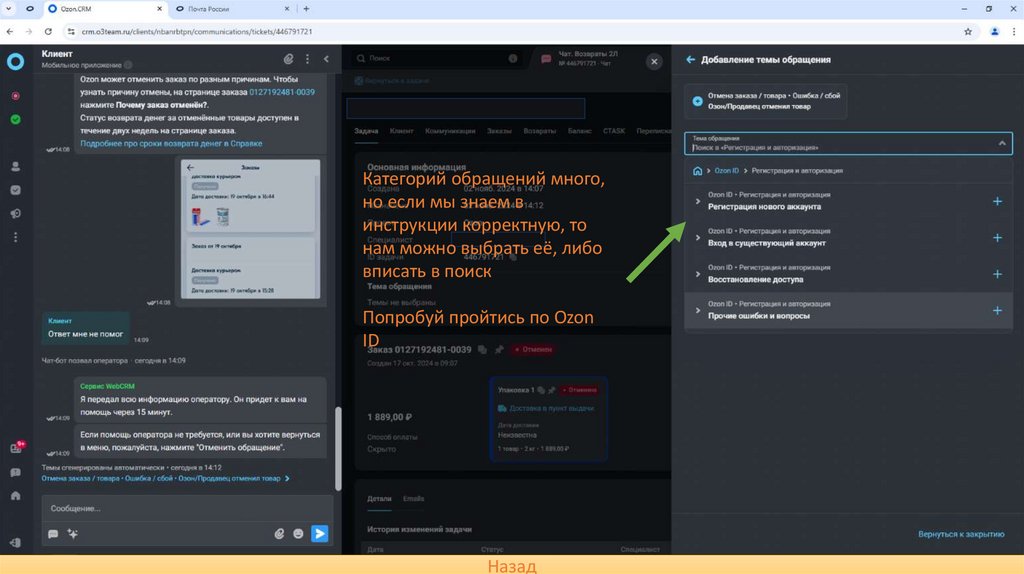Click 'Доставка в пункт выдачи' in package card
This screenshot has height=574, width=1024.
coord(551,408)
